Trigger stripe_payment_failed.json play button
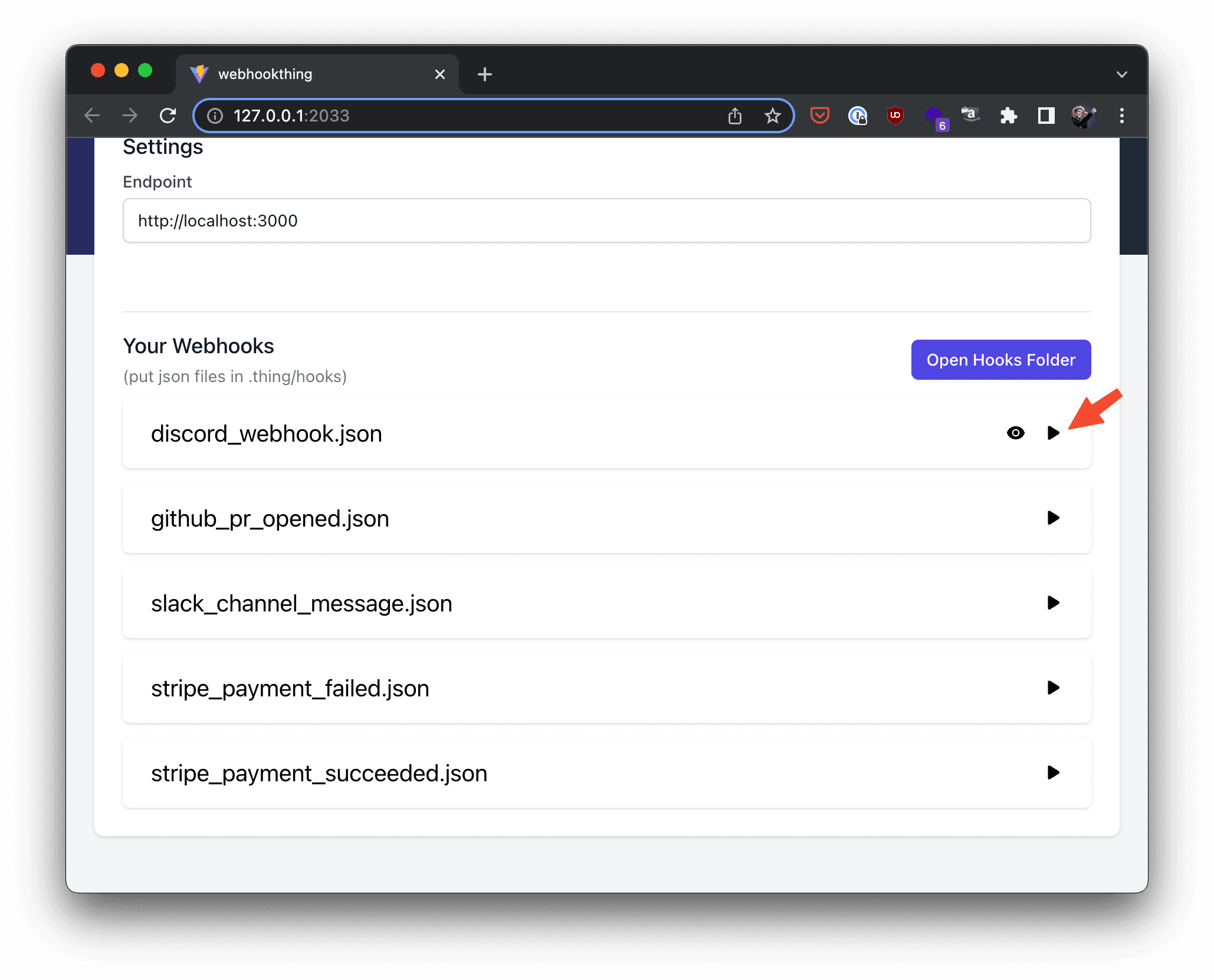Viewport: 1214px width, 980px height. pos(1053,688)
